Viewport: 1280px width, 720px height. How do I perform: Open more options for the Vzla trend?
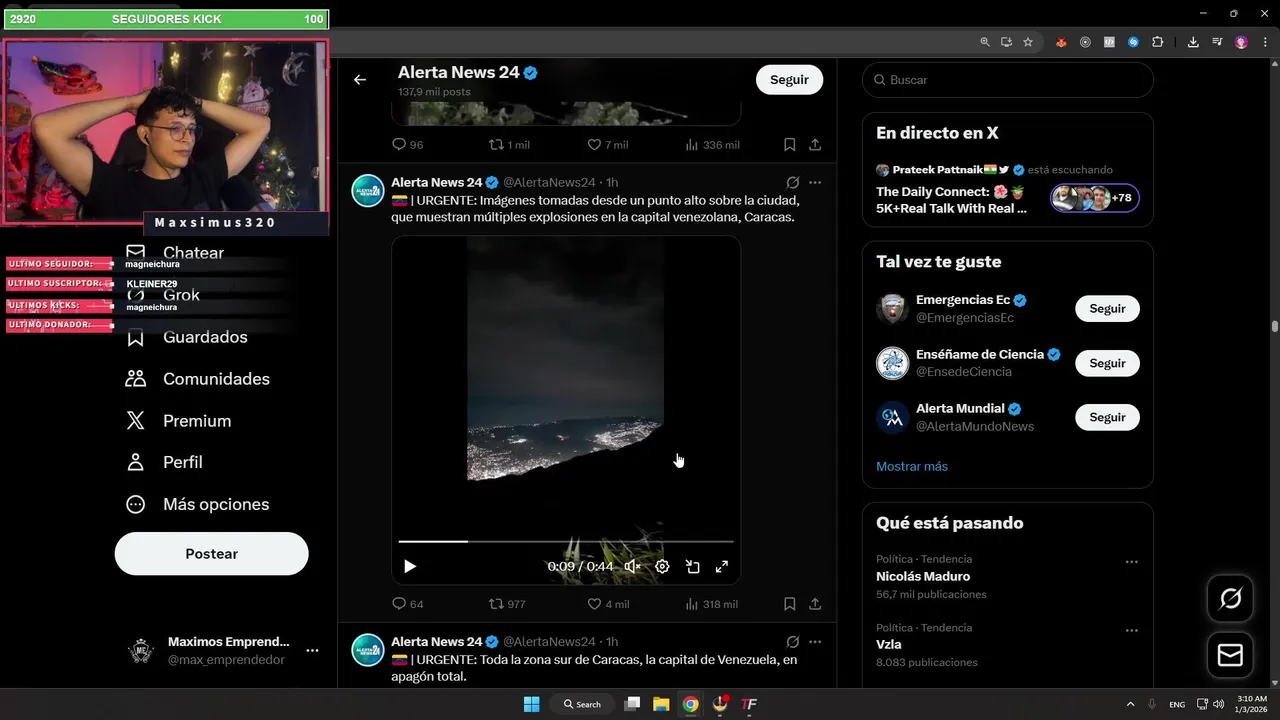coord(1131,631)
